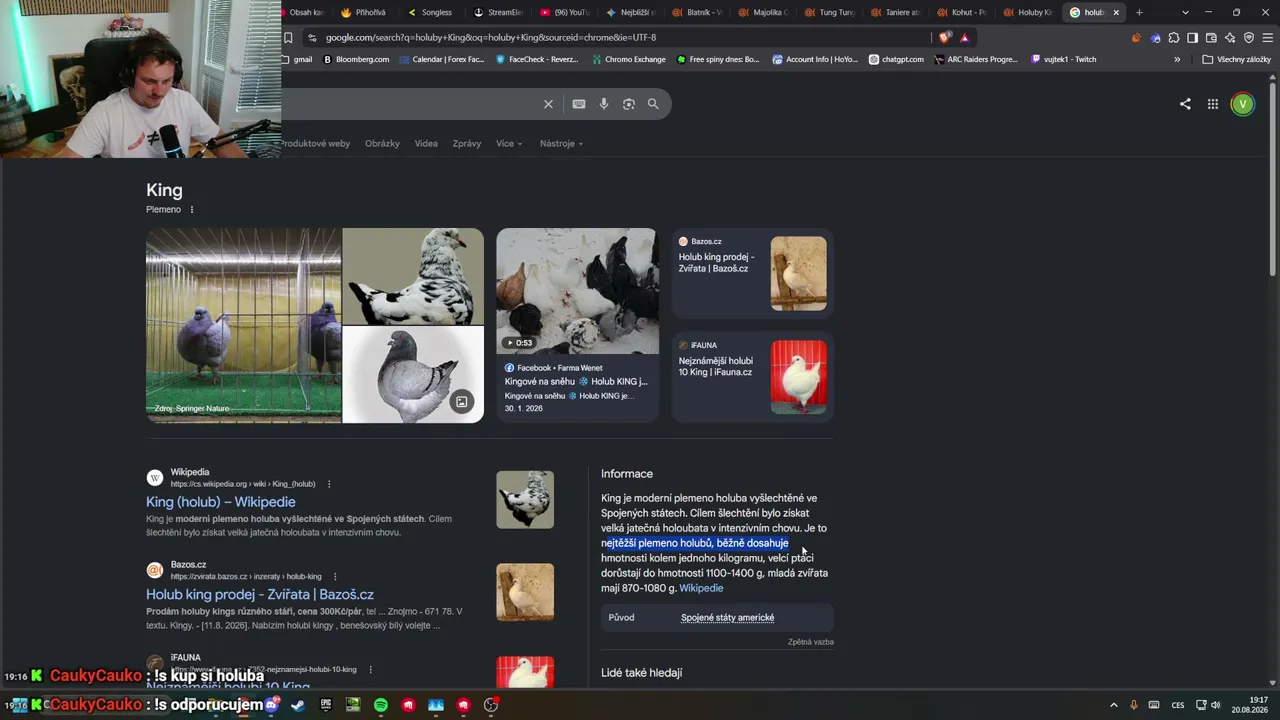Open the chatgpt.com bookmark
Screen dimensions: 1280x720
click(x=896, y=59)
